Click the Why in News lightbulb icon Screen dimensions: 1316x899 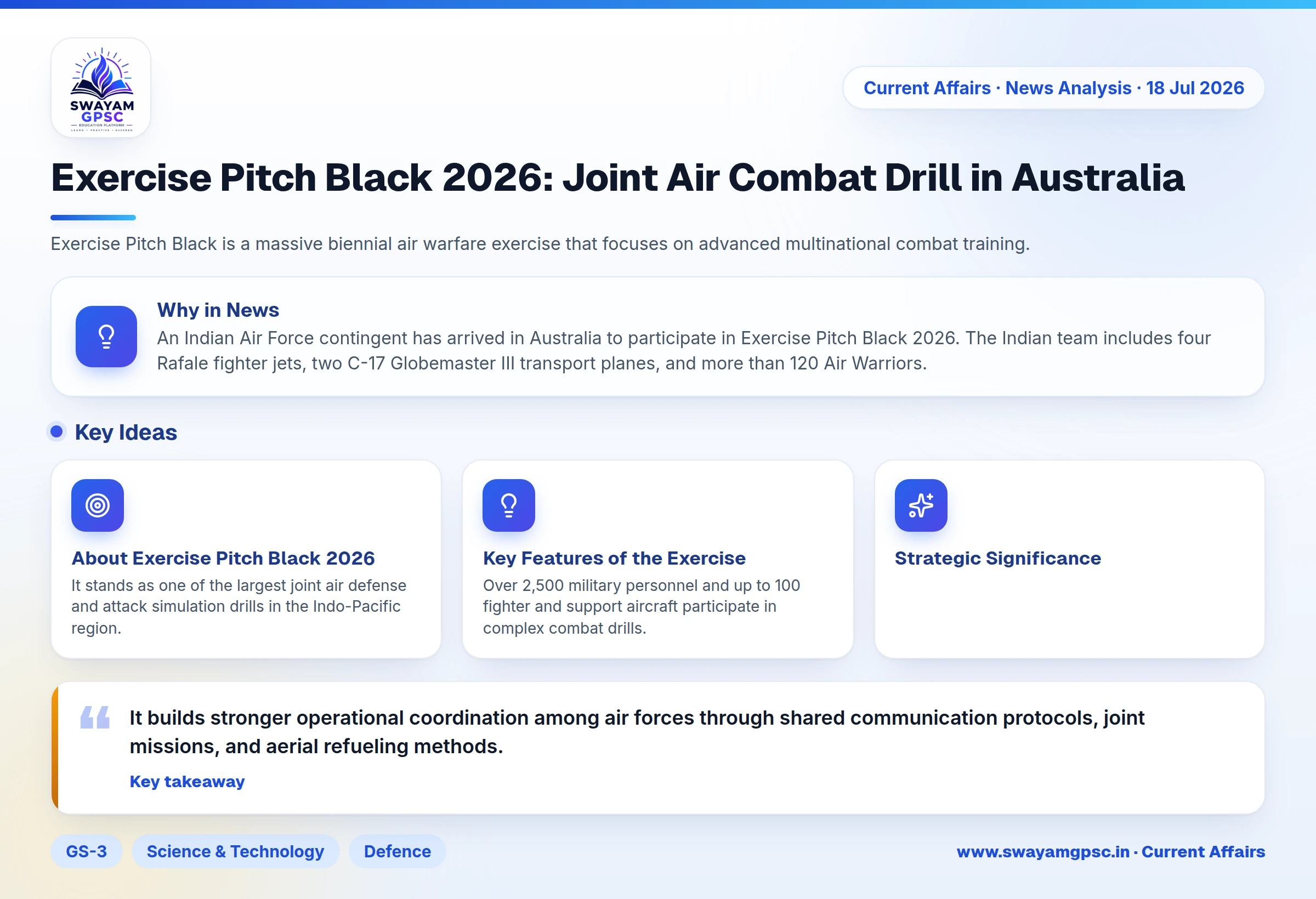[x=106, y=336]
